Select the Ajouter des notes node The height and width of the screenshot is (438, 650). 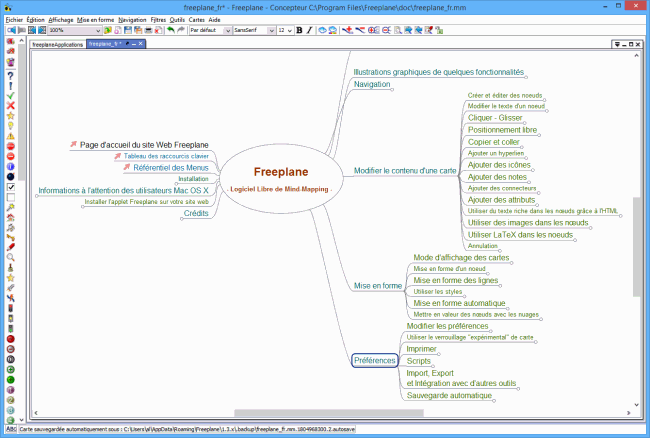497,177
